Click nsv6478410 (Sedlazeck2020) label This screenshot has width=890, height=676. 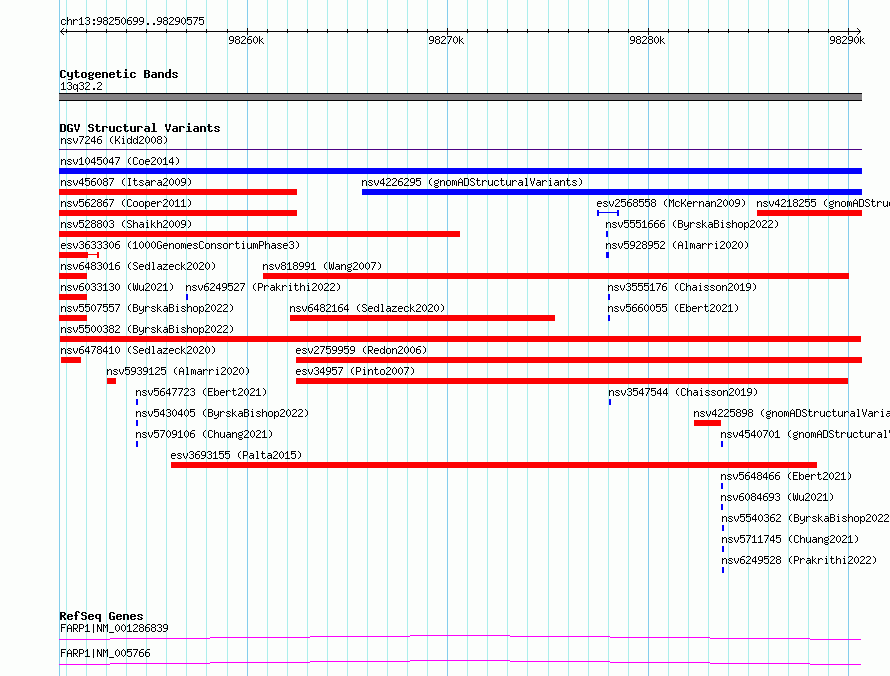pos(138,350)
